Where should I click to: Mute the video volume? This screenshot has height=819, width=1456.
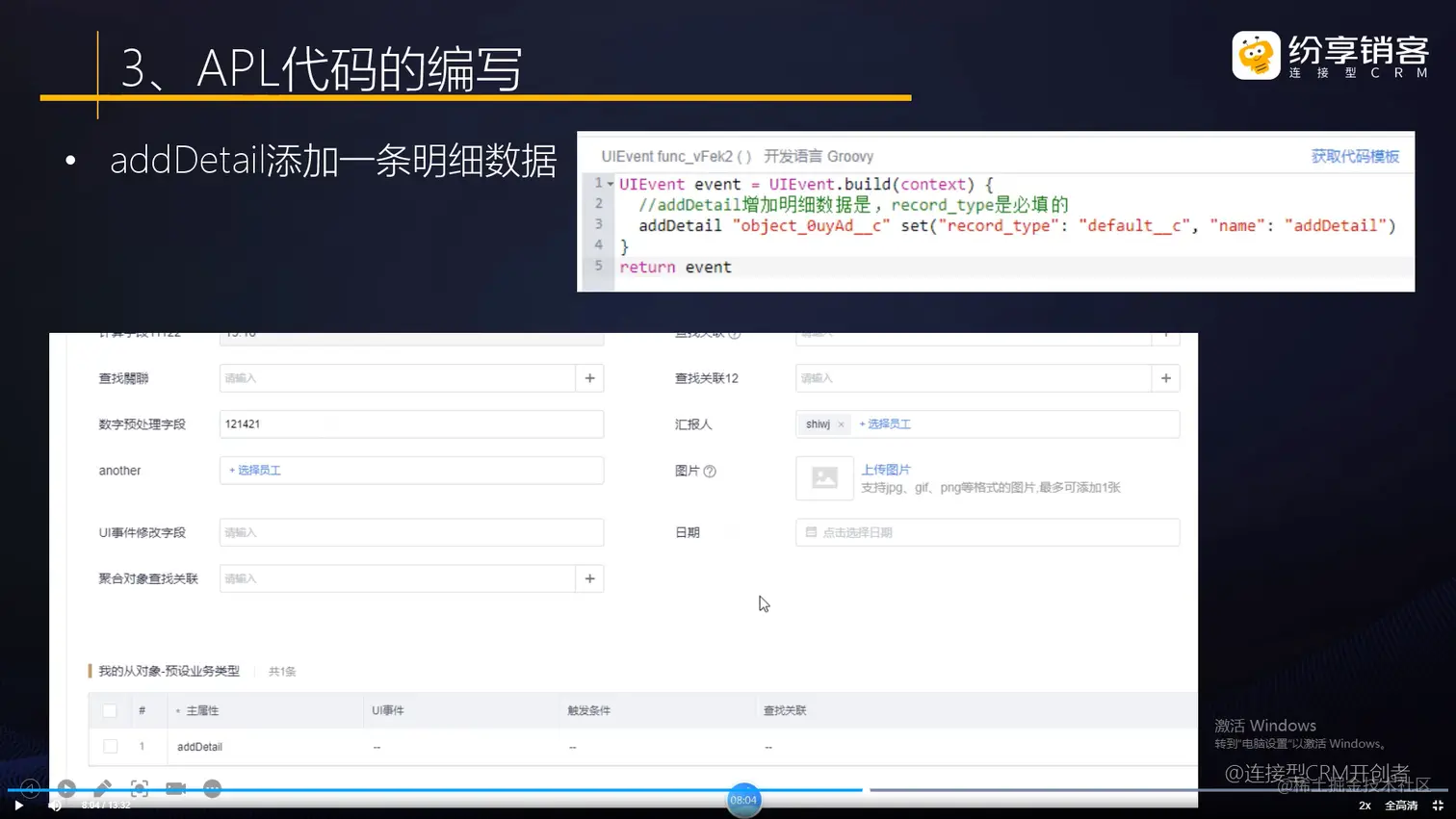[x=55, y=806]
